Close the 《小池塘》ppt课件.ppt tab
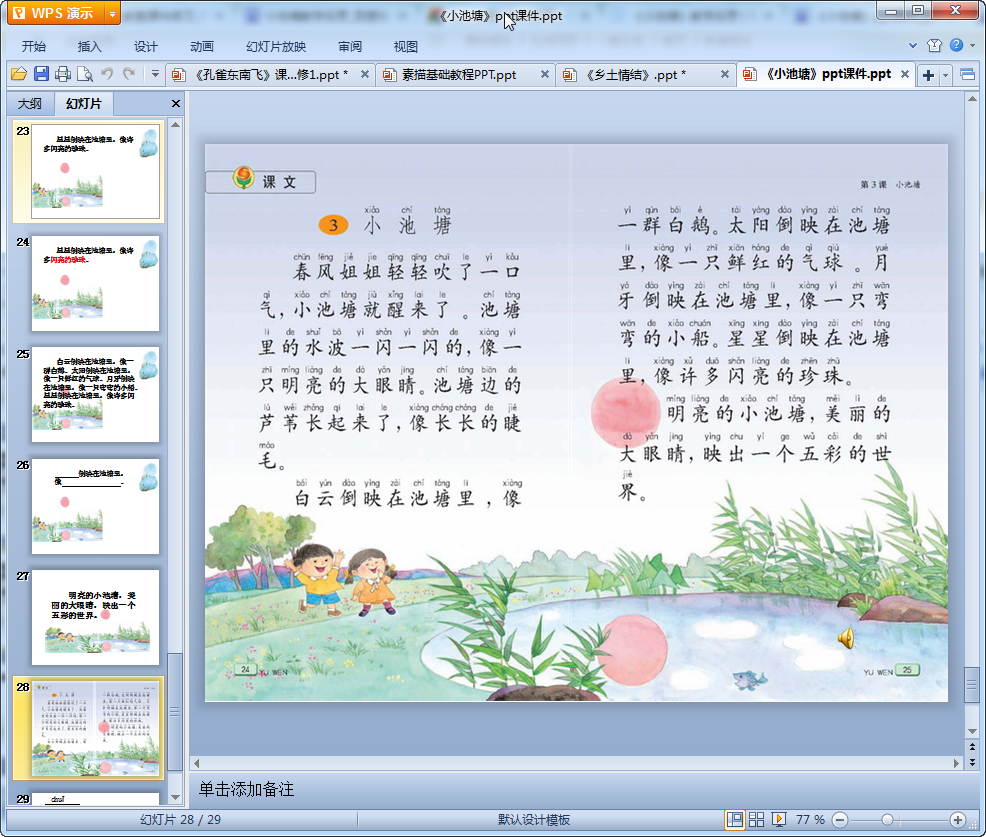This screenshot has height=837, width=986. [905, 74]
